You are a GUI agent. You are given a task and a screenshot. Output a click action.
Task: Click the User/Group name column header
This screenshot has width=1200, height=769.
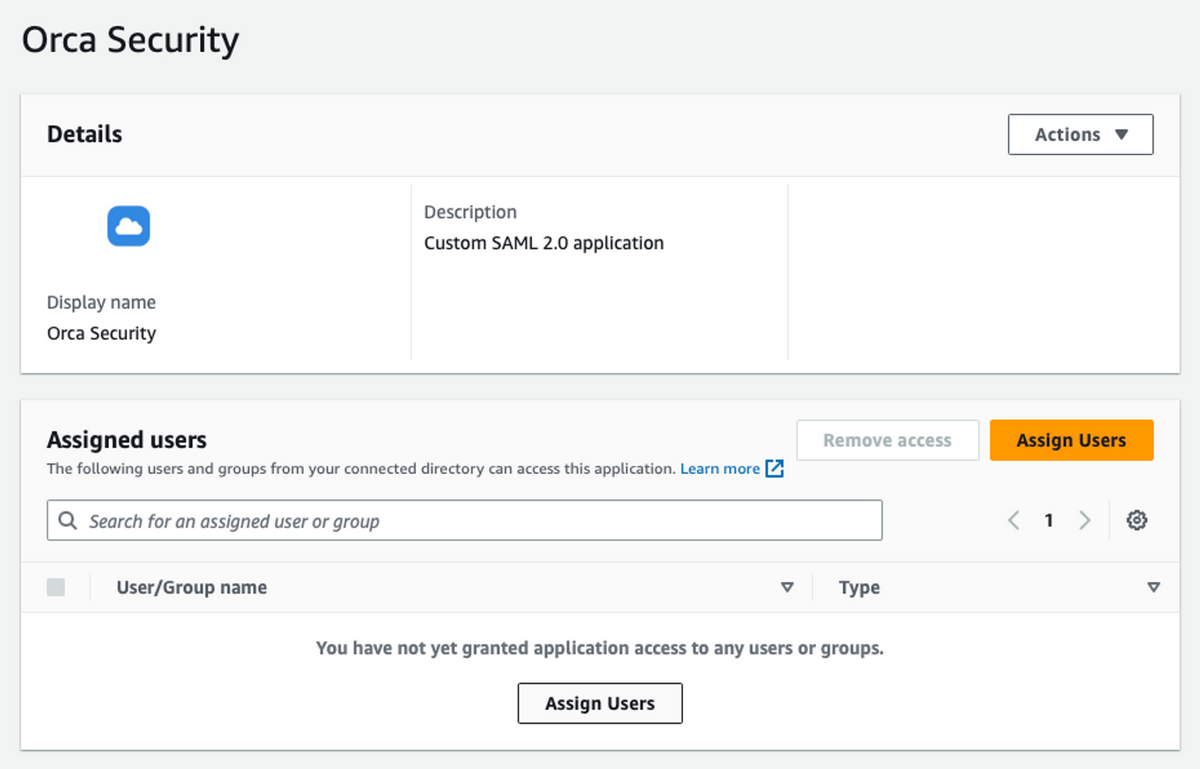pyautogui.click(x=192, y=587)
